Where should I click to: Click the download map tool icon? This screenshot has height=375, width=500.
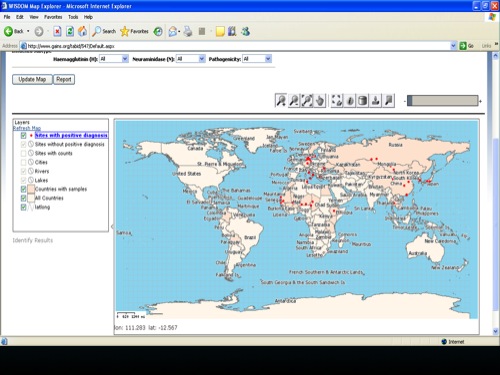(x=376, y=100)
